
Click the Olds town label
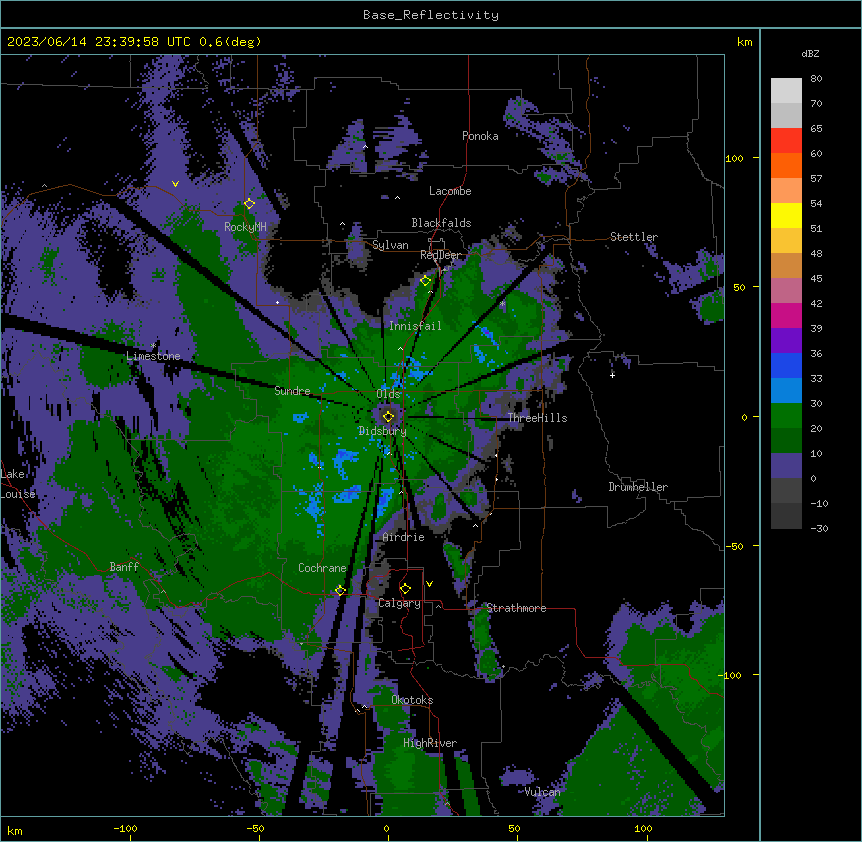388,394
